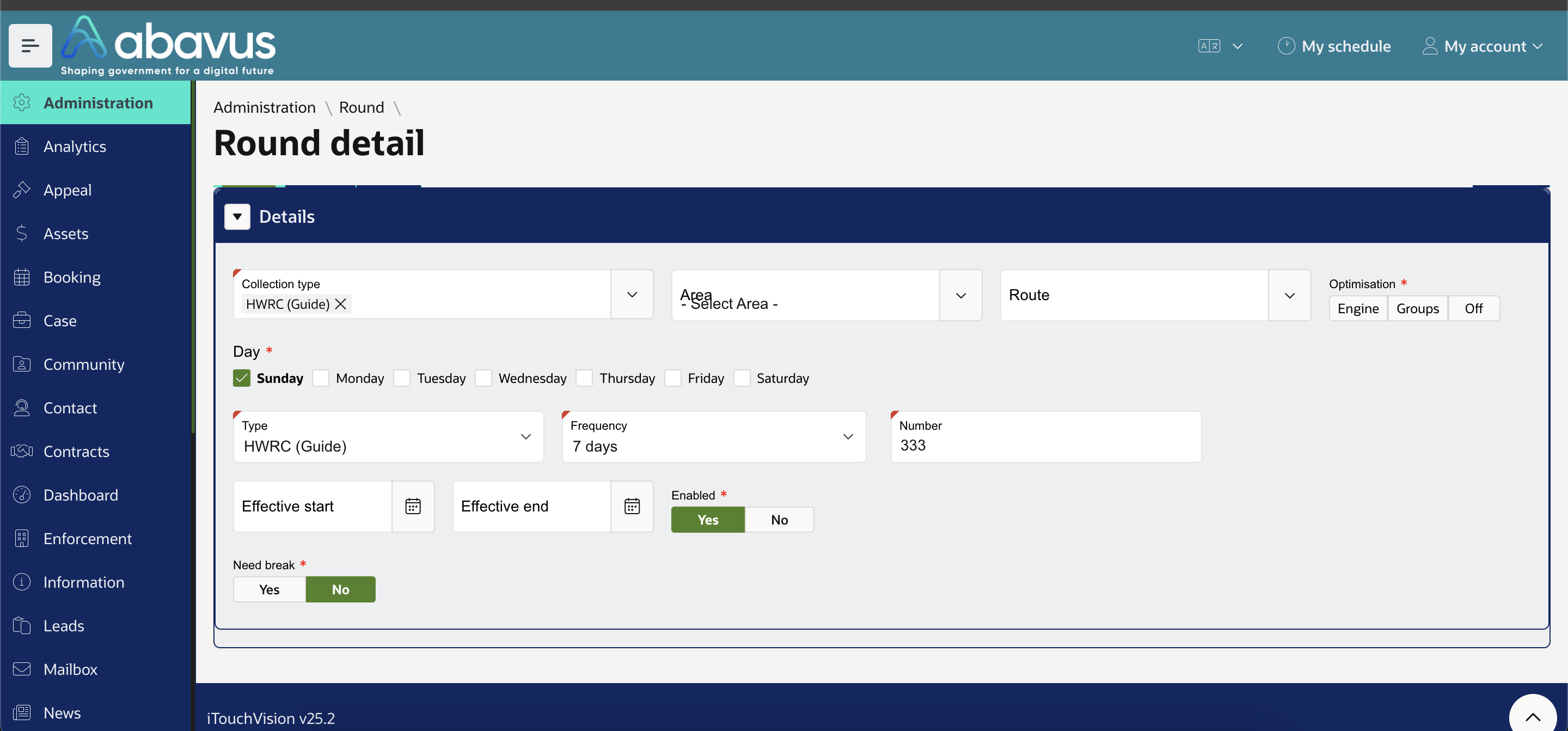
Task: Click the My schedule clock icon
Action: click(x=1285, y=46)
